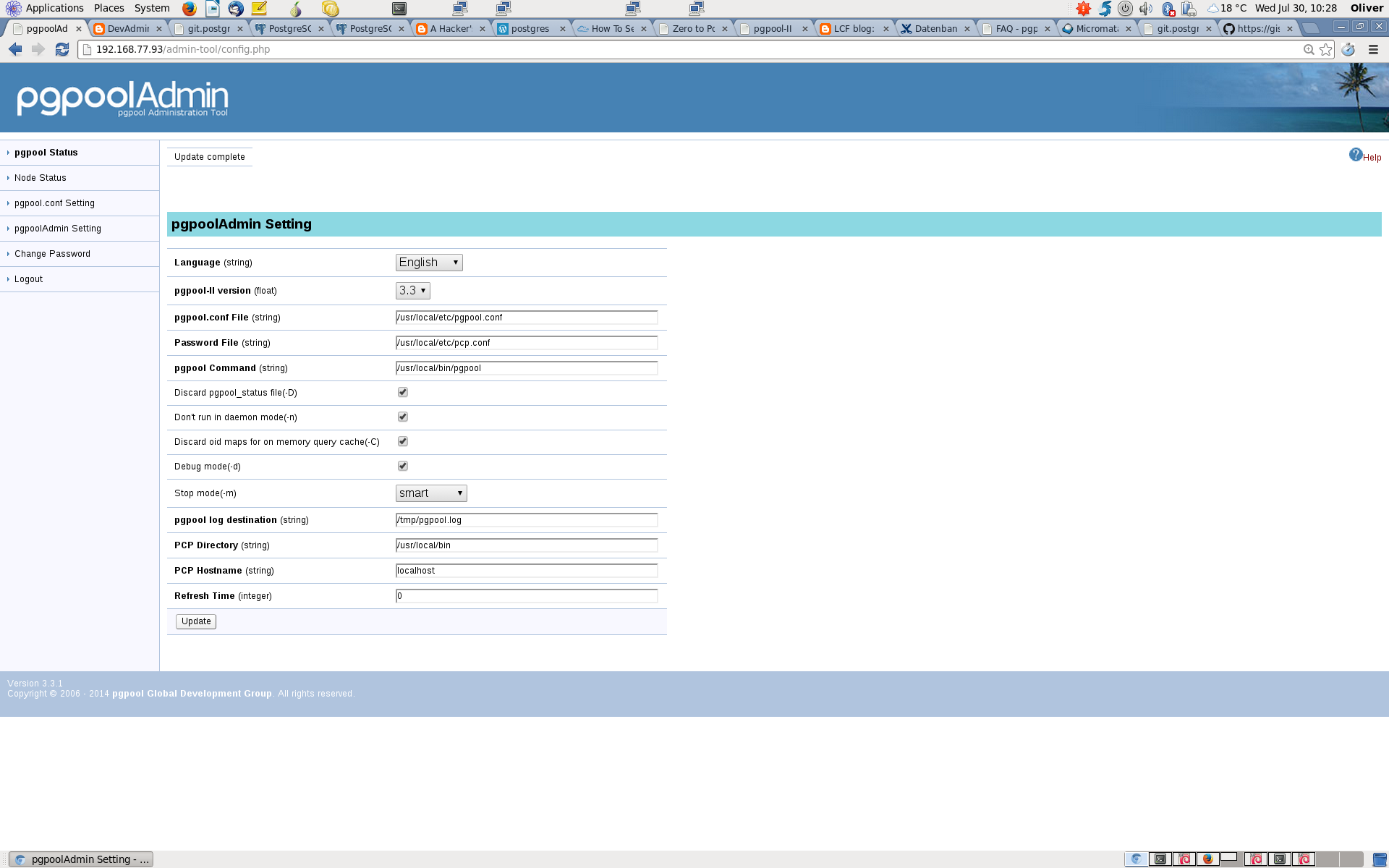This screenshot has height=868, width=1389.
Task: Click the Help question mark icon
Action: (1356, 155)
